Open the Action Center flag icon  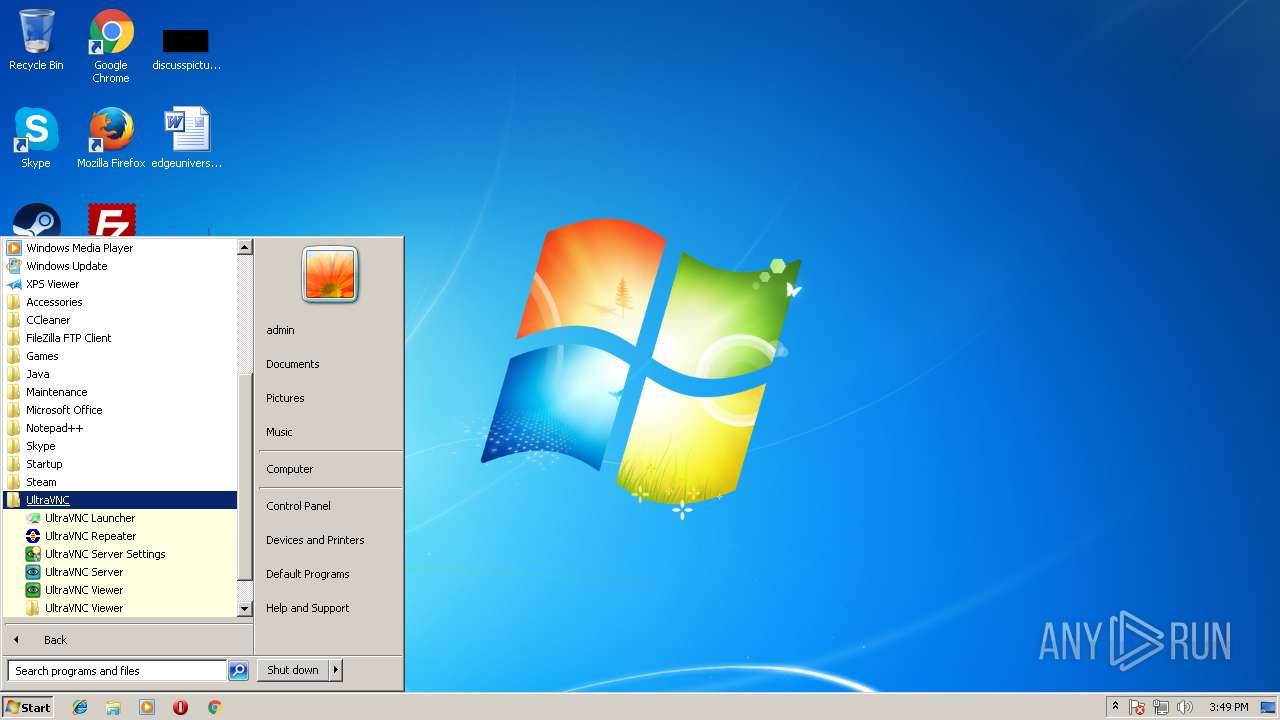click(x=1138, y=707)
